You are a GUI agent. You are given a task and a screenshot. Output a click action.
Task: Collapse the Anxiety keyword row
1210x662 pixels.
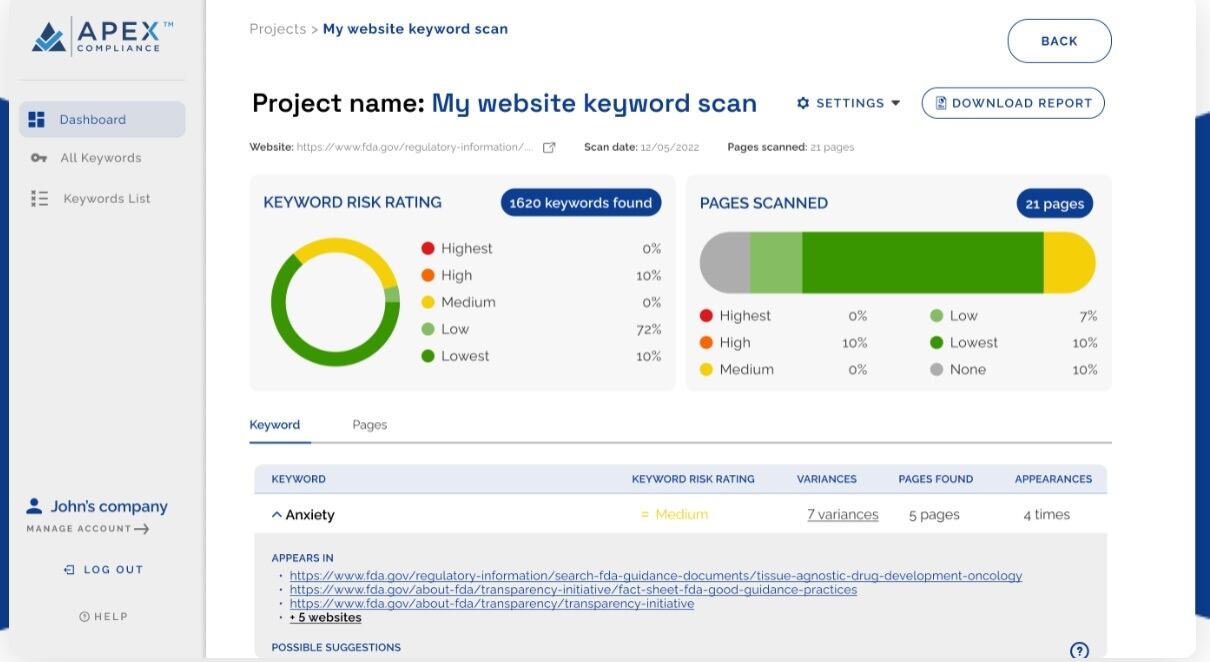click(277, 514)
